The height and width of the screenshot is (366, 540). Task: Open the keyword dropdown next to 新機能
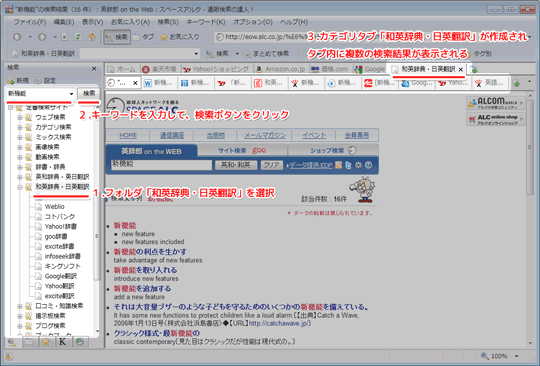coord(71,94)
